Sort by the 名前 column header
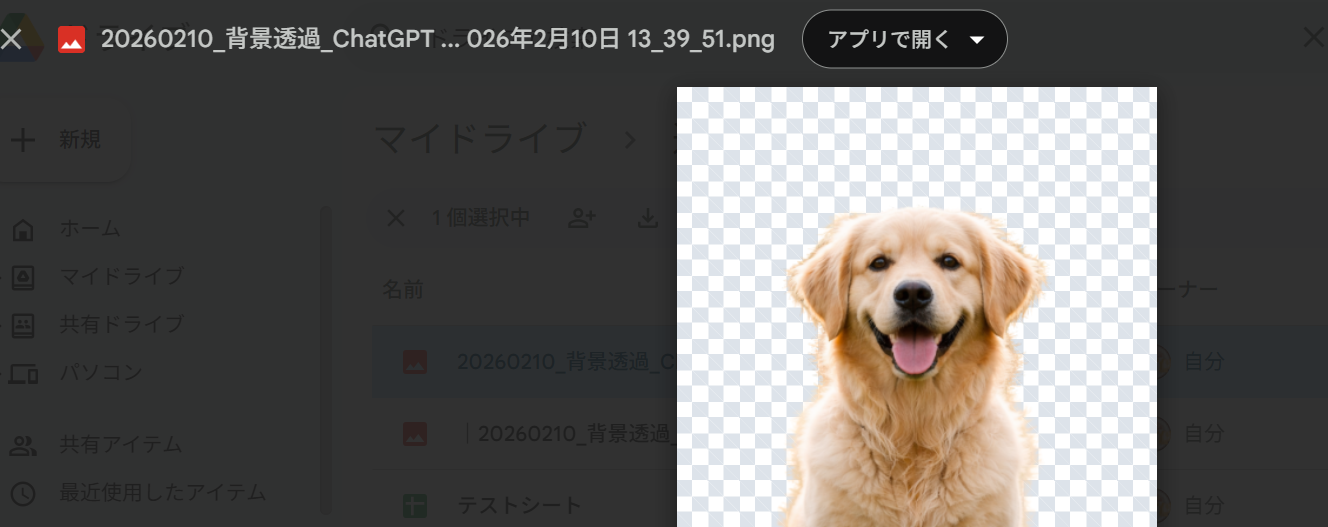1328x527 pixels. (402, 290)
